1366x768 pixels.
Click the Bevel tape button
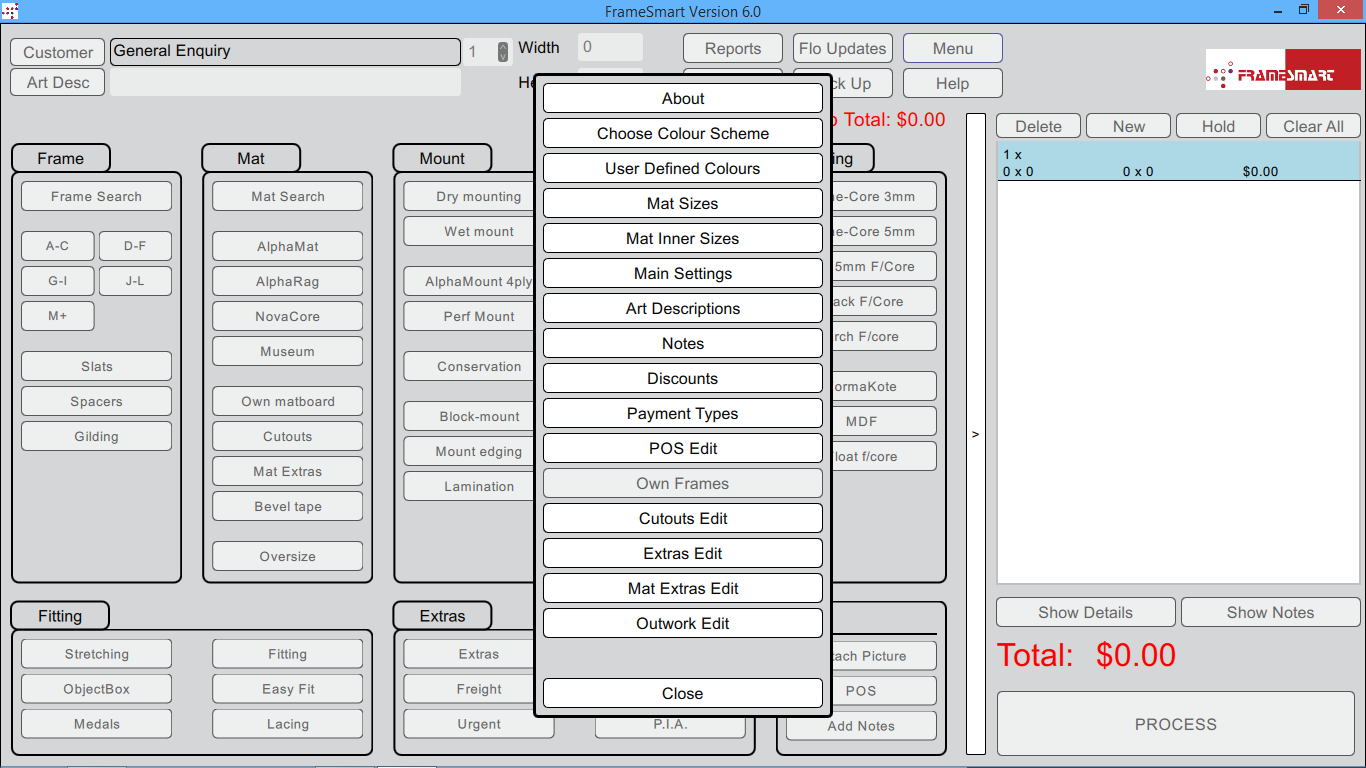pyautogui.click(x=288, y=506)
